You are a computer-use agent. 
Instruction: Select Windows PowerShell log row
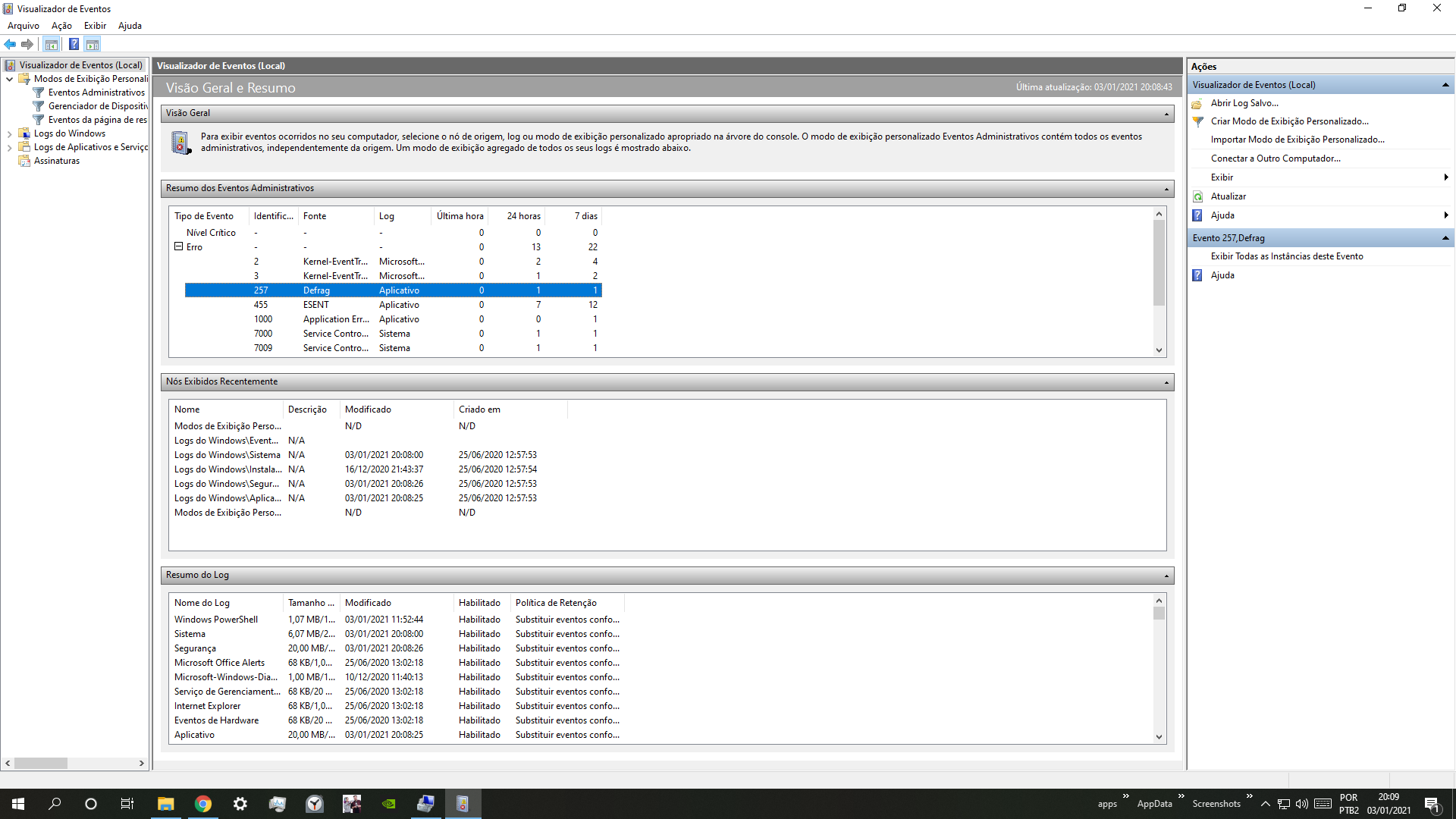(397, 620)
